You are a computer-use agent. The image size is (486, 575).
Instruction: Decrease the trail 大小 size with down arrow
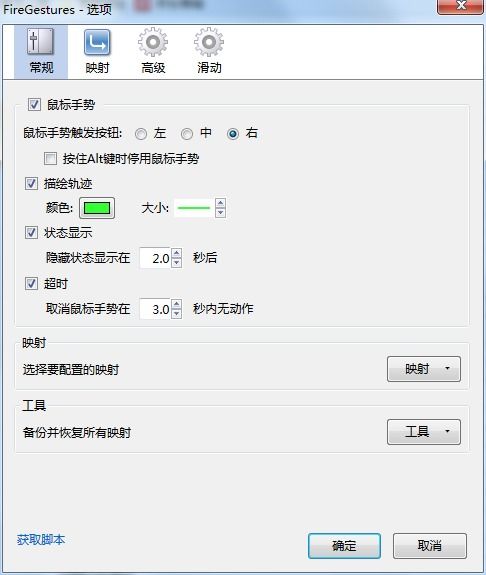click(220, 213)
